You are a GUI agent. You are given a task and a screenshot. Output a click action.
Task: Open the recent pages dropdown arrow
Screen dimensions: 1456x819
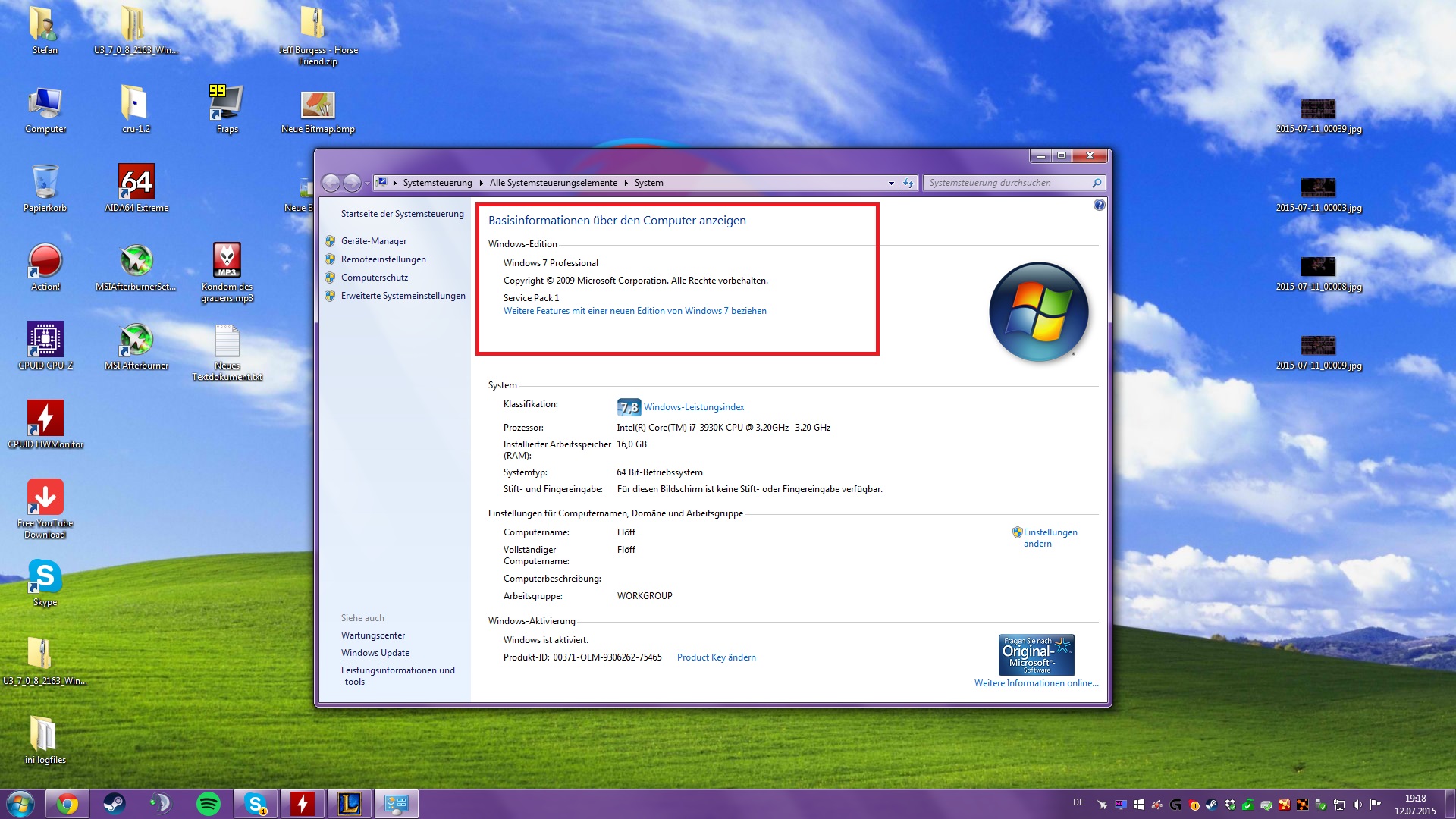pos(367,183)
